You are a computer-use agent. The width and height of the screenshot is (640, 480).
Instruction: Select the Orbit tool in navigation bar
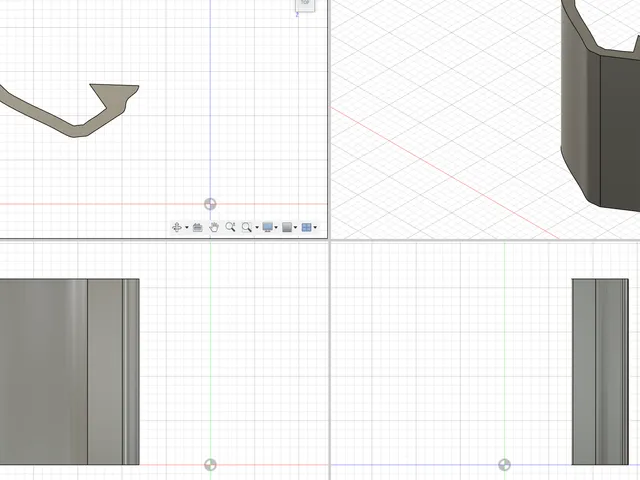tap(177, 227)
